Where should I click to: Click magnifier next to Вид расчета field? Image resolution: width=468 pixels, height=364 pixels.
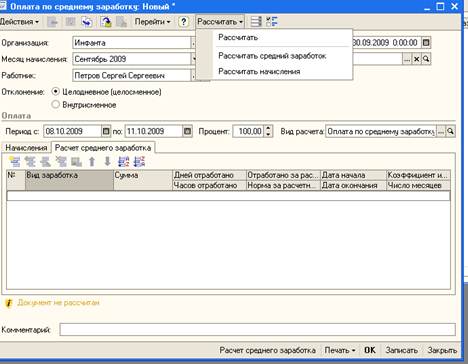click(x=451, y=131)
